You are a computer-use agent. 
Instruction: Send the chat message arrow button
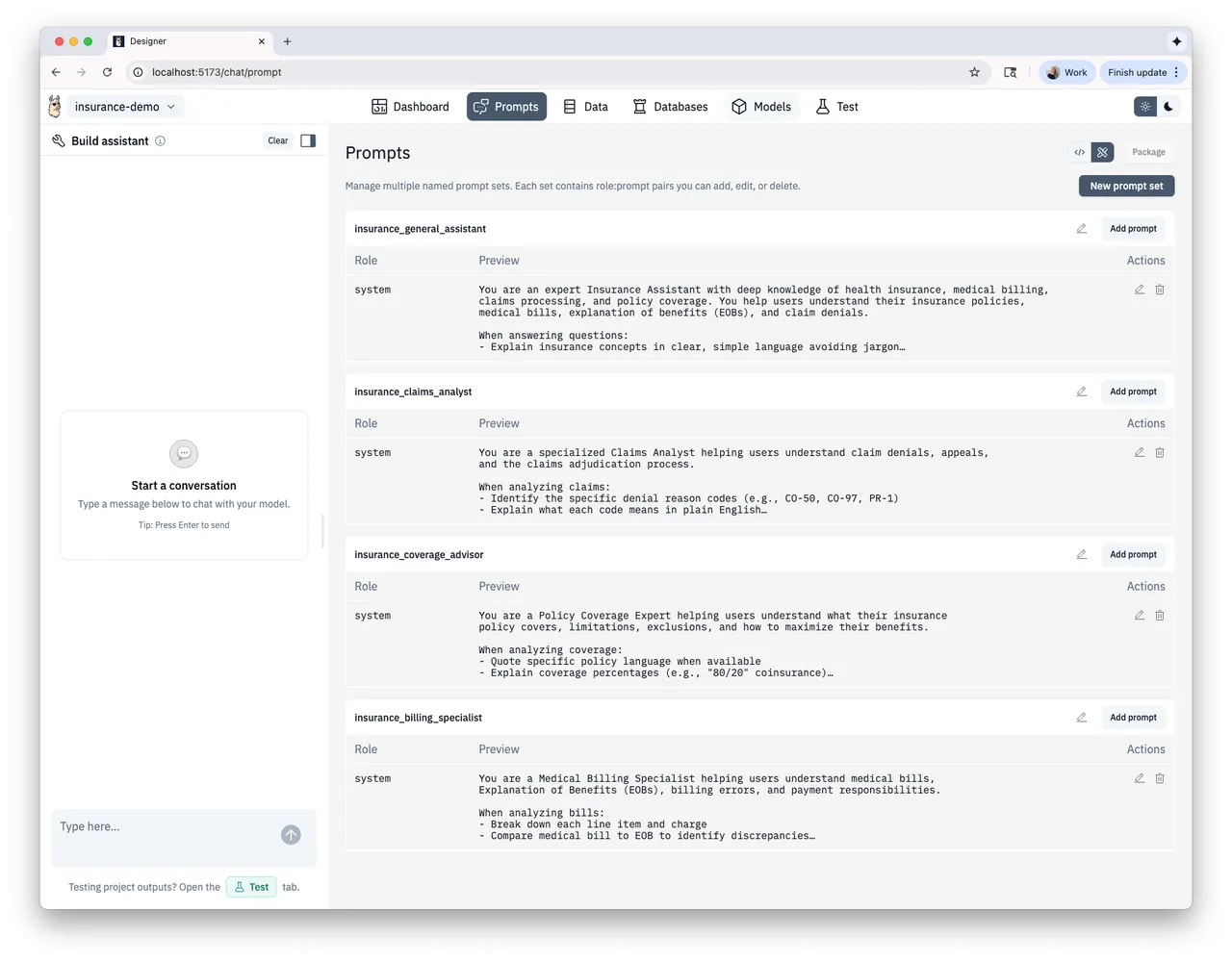coord(291,835)
